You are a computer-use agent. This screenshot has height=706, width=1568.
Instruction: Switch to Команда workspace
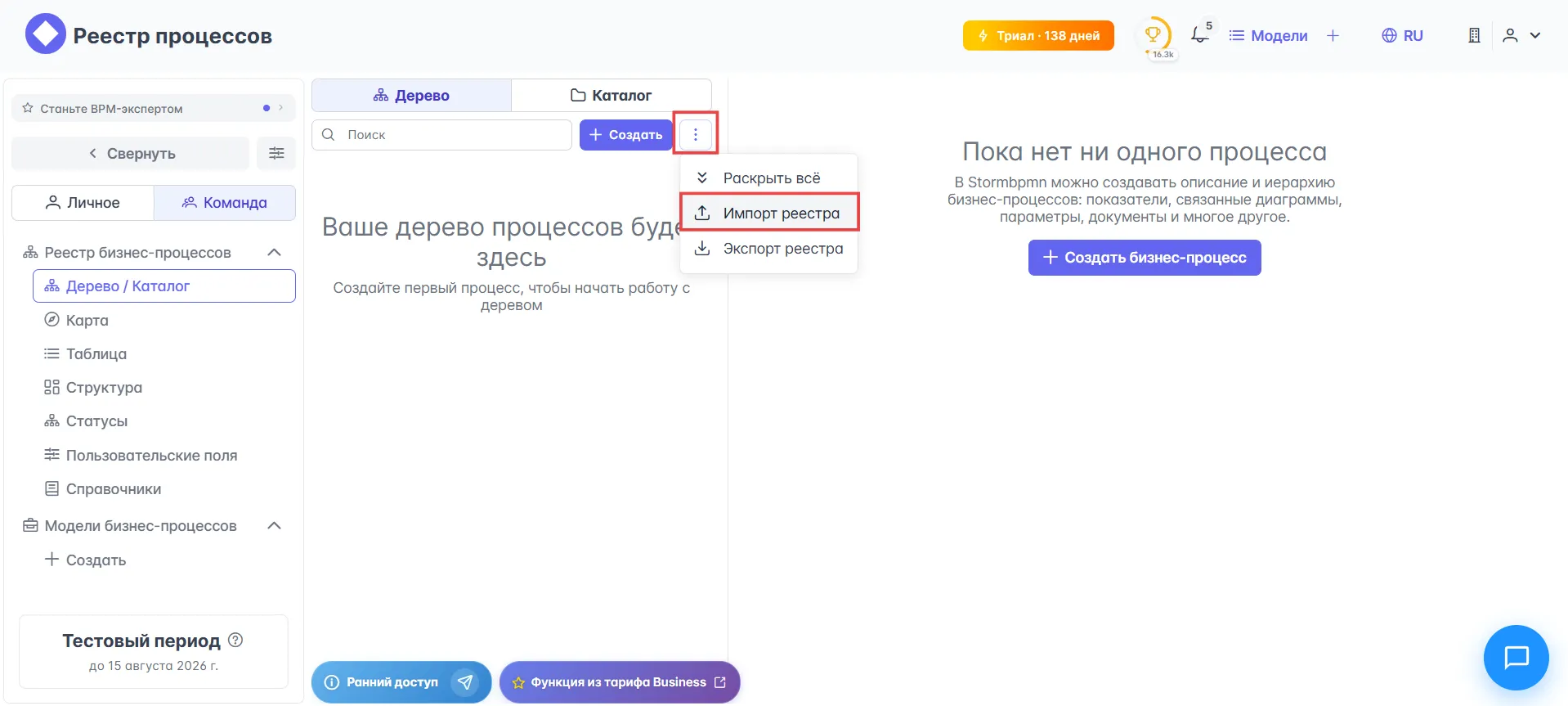pos(225,203)
